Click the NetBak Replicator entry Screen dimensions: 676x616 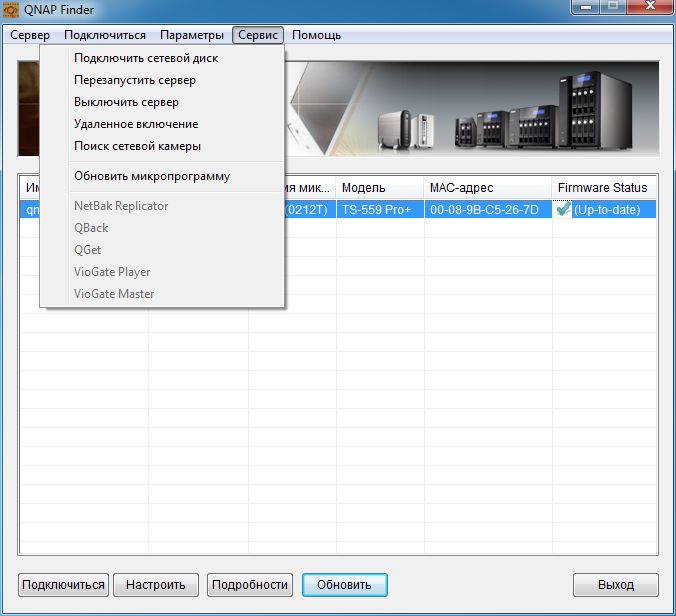coord(162,206)
